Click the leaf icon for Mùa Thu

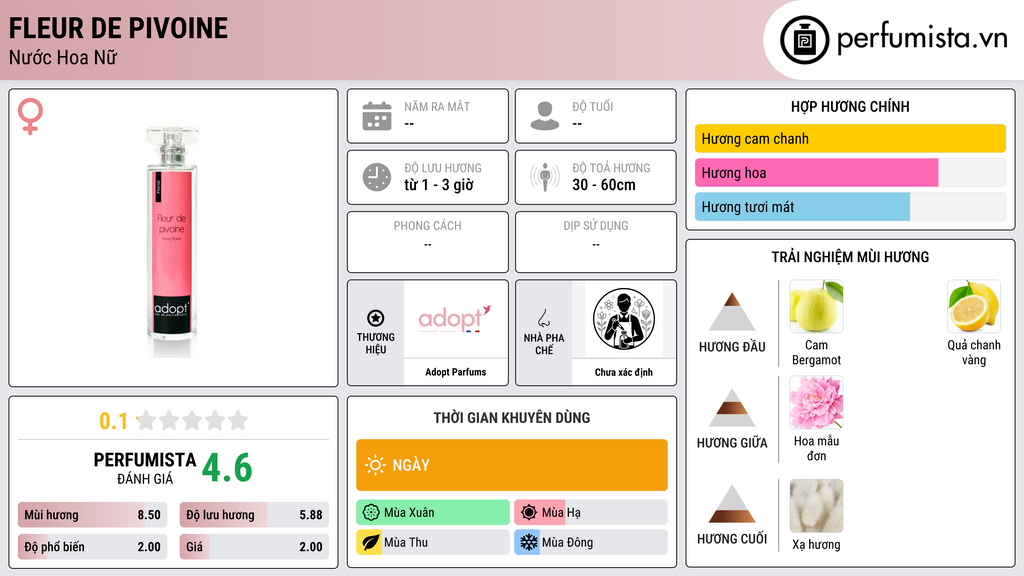tap(370, 542)
